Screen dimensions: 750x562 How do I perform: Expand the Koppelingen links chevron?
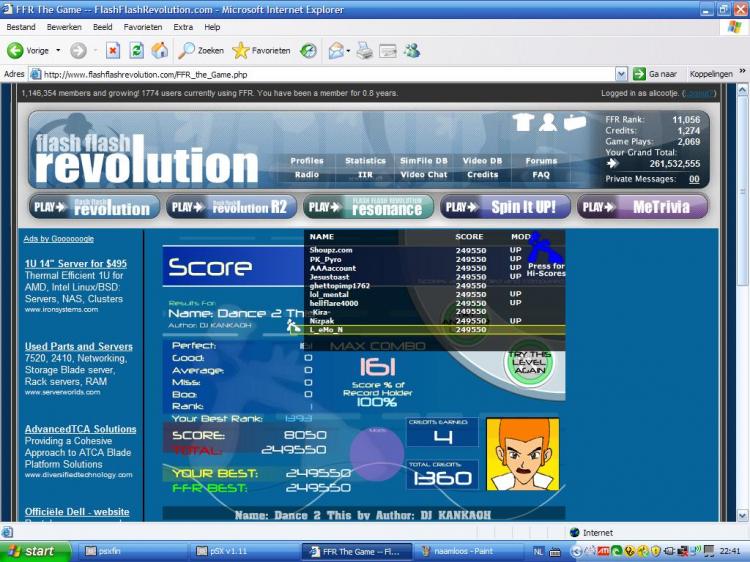(x=742, y=71)
